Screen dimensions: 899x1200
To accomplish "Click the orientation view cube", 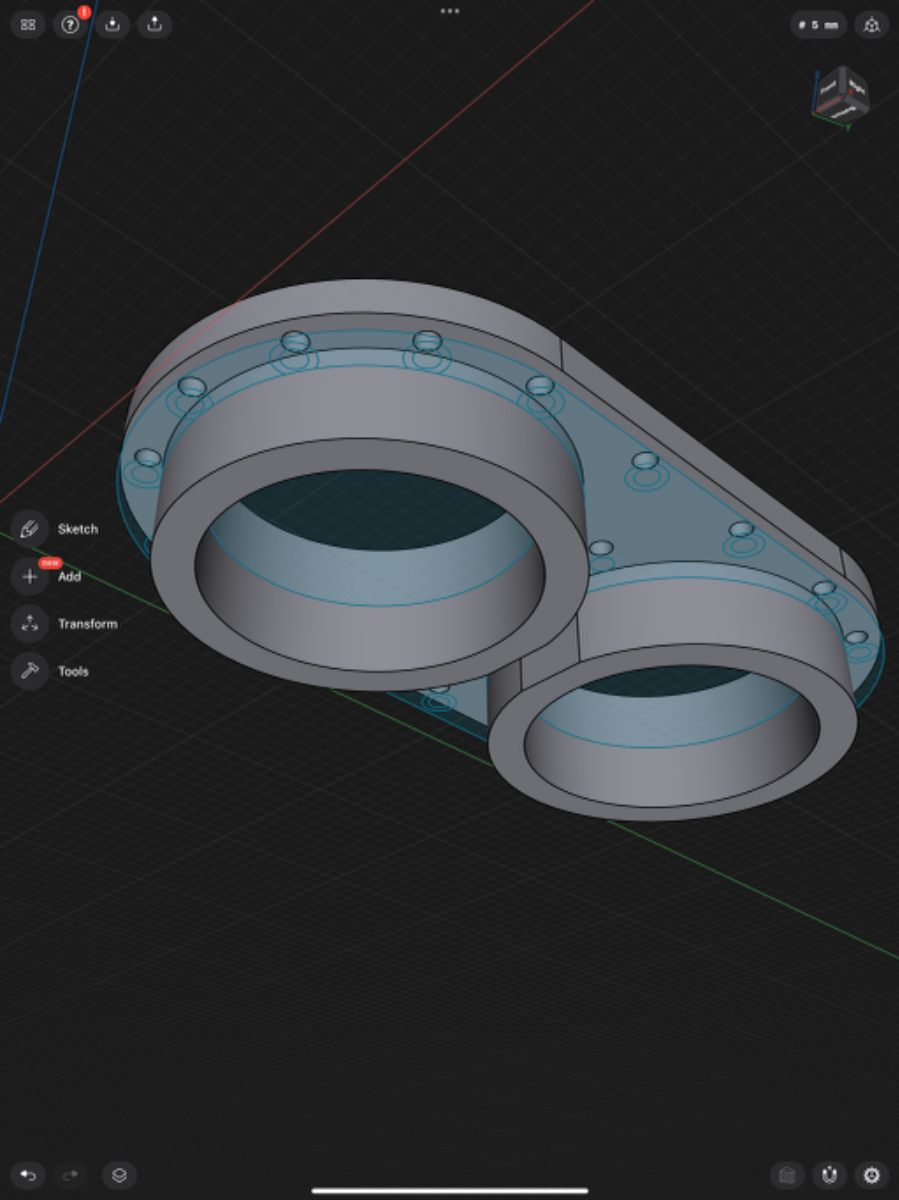I will pos(840,95).
